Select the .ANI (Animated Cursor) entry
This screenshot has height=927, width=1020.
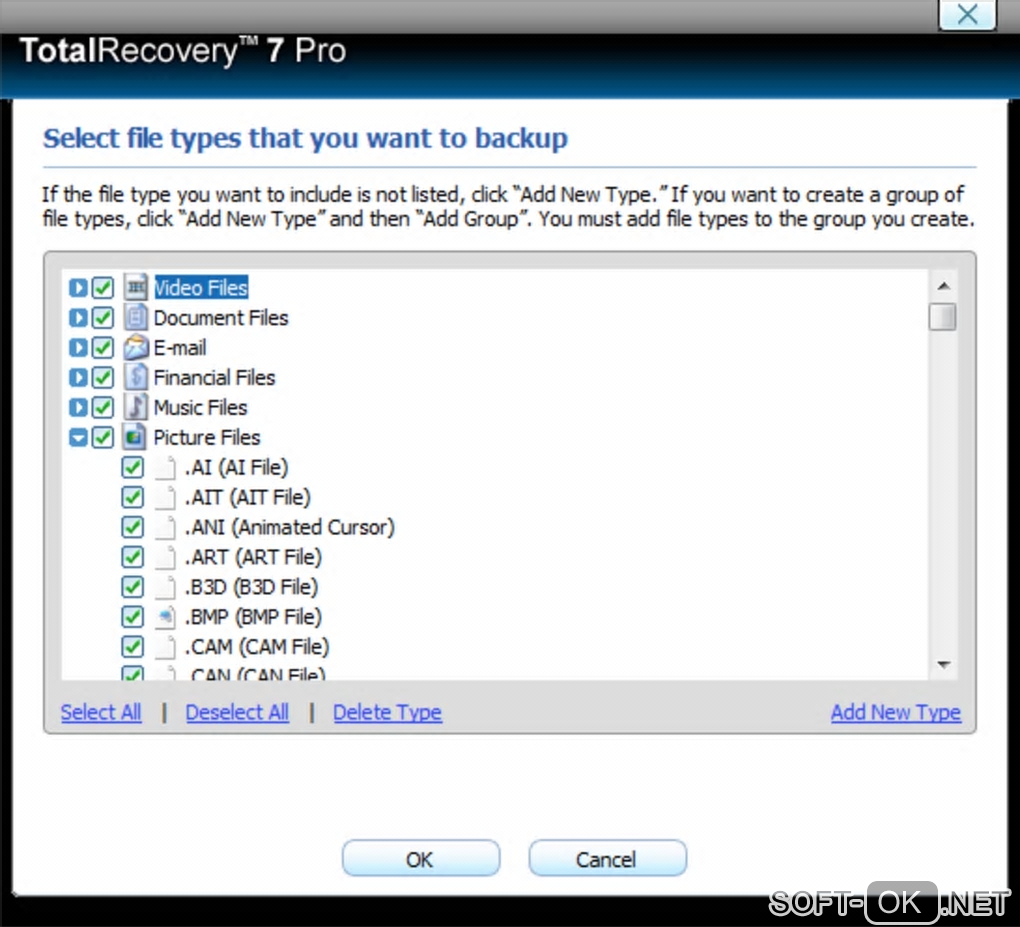(289, 527)
